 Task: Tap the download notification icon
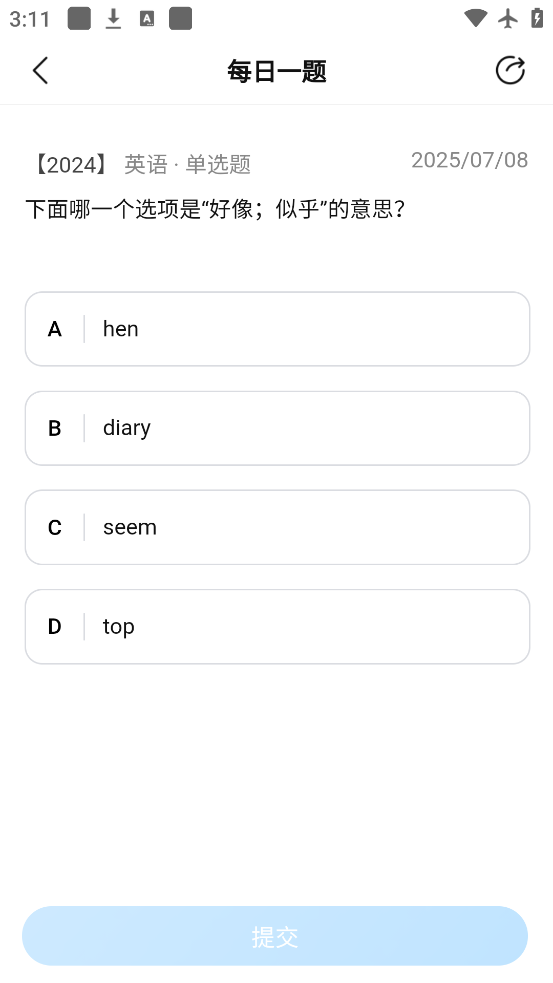pos(113,19)
